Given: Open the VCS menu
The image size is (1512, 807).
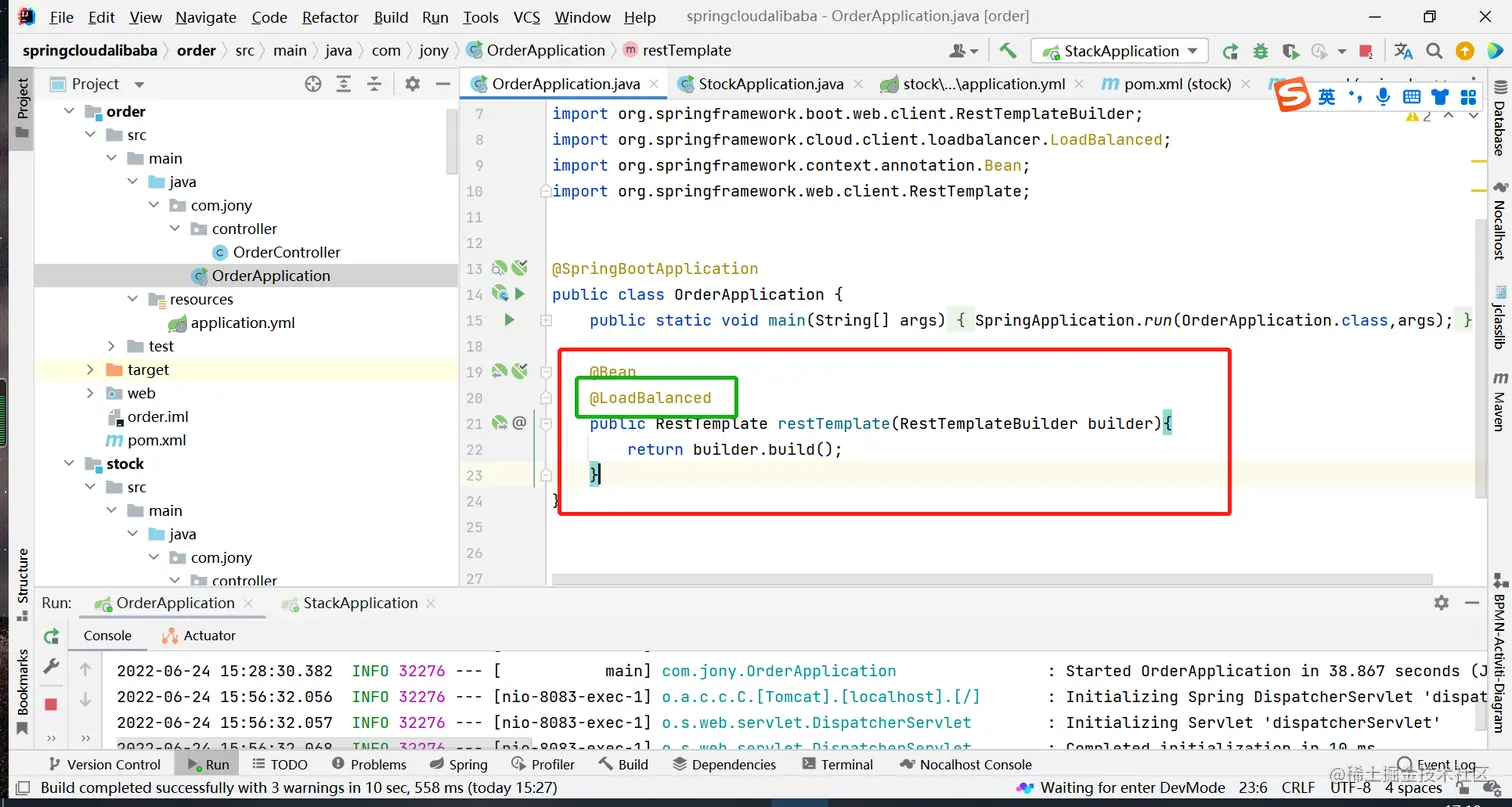Looking at the screenshot, I should [527, 17].
